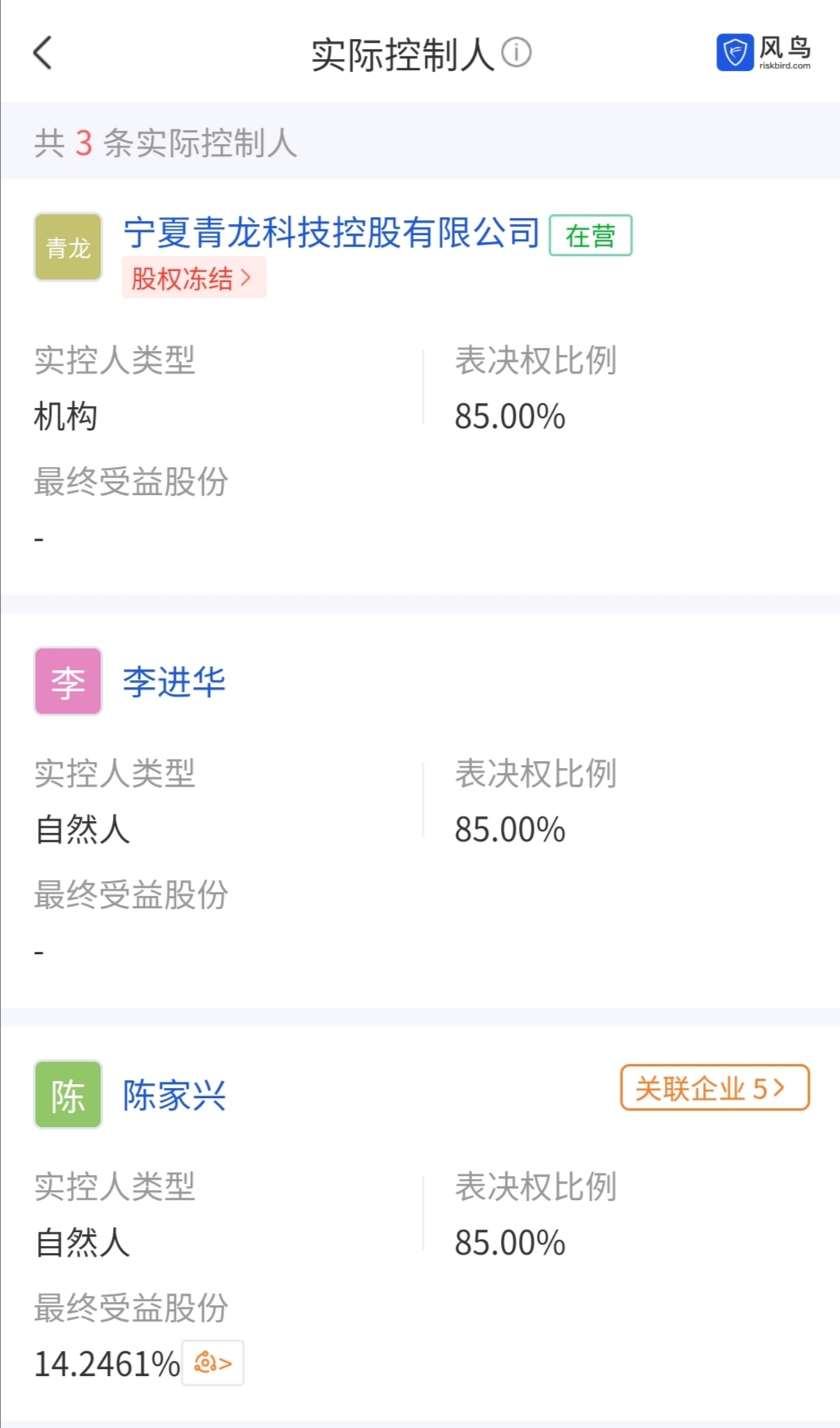This screenshot has height=1428, width=840.
Task: Open the 青龙 company avatar
Action: click(68, 247)
